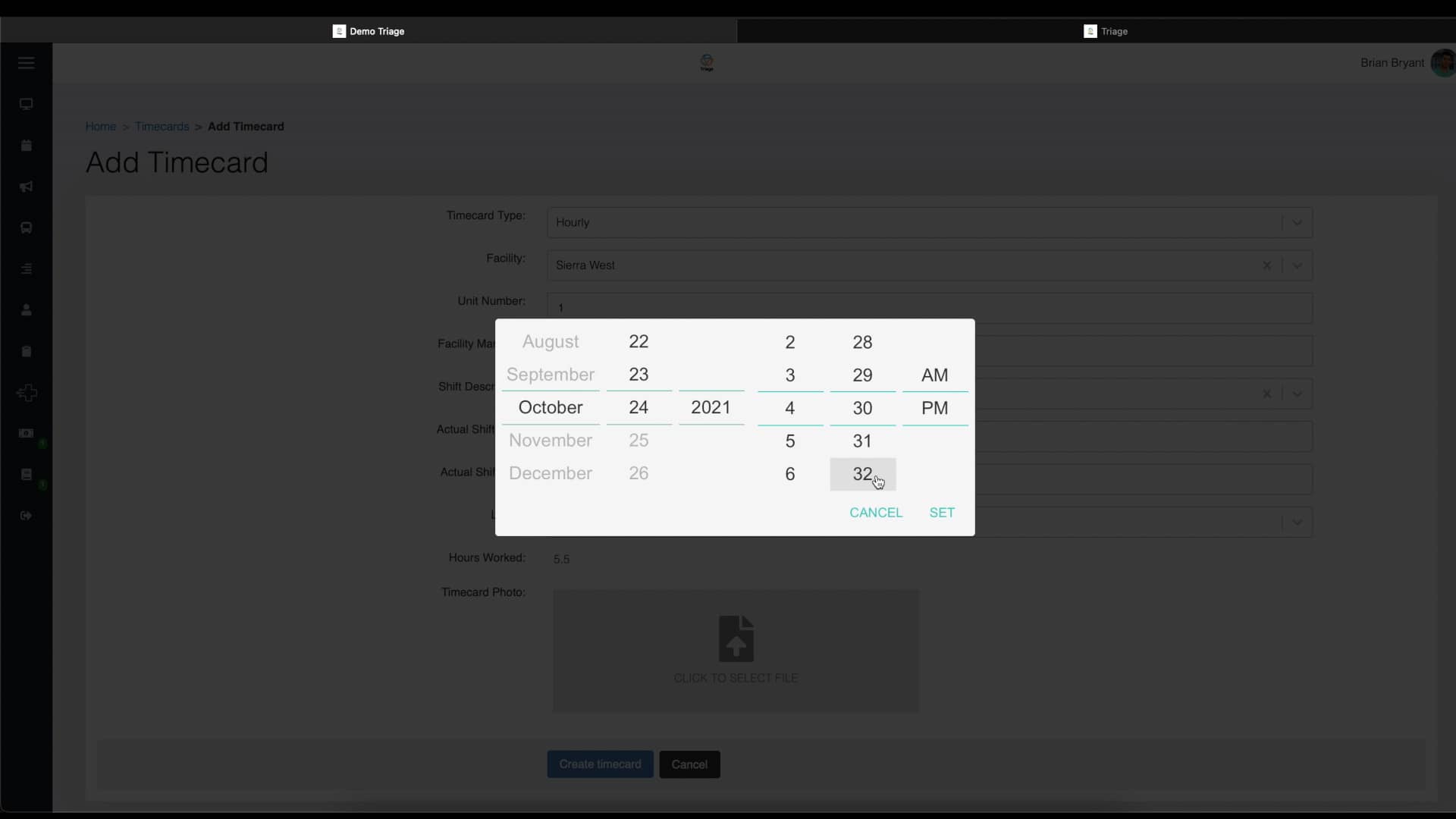Click the Triage logo at top center
Screen dimensions: 1456x819
click(706, 63)
